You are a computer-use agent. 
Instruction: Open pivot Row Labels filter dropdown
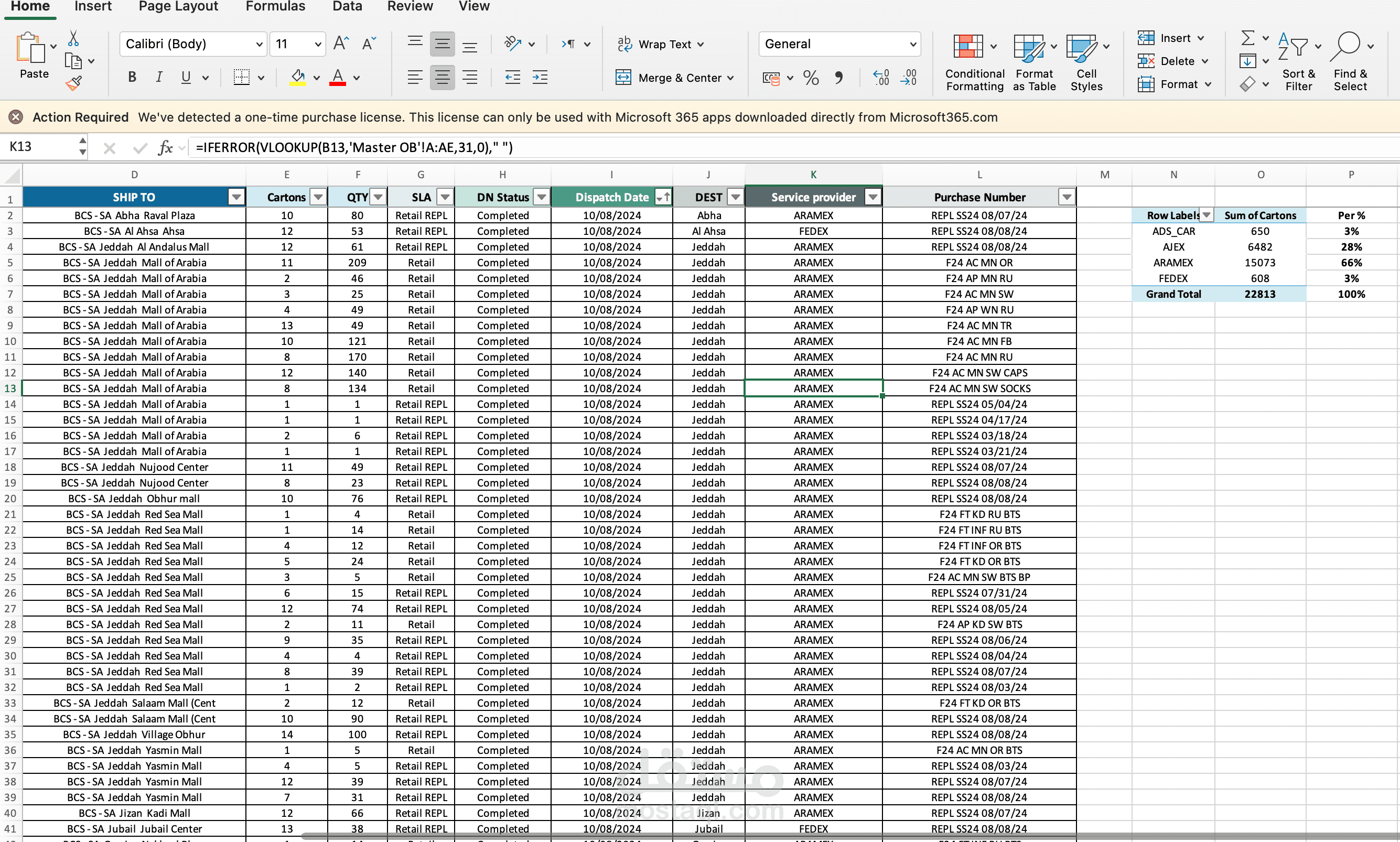point(1207,215)
